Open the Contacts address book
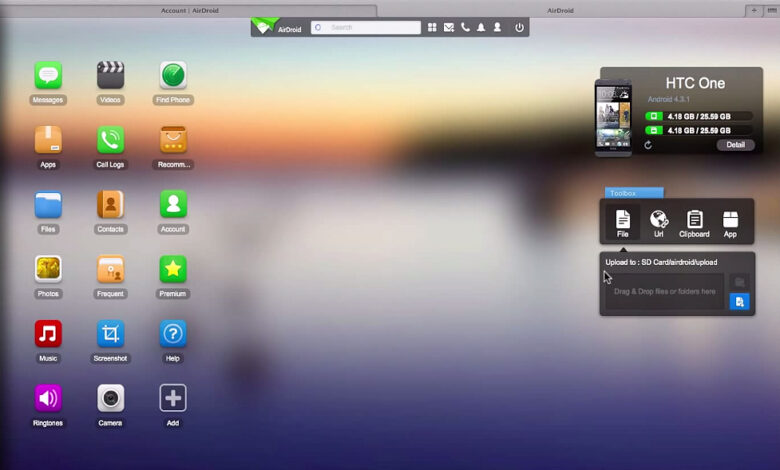 pos(110,204)
